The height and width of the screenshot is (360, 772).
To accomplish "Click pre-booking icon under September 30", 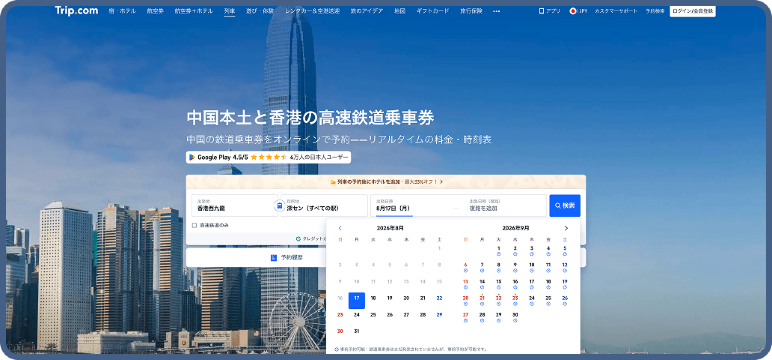I will pyautogui.click(x=515, y=320).
